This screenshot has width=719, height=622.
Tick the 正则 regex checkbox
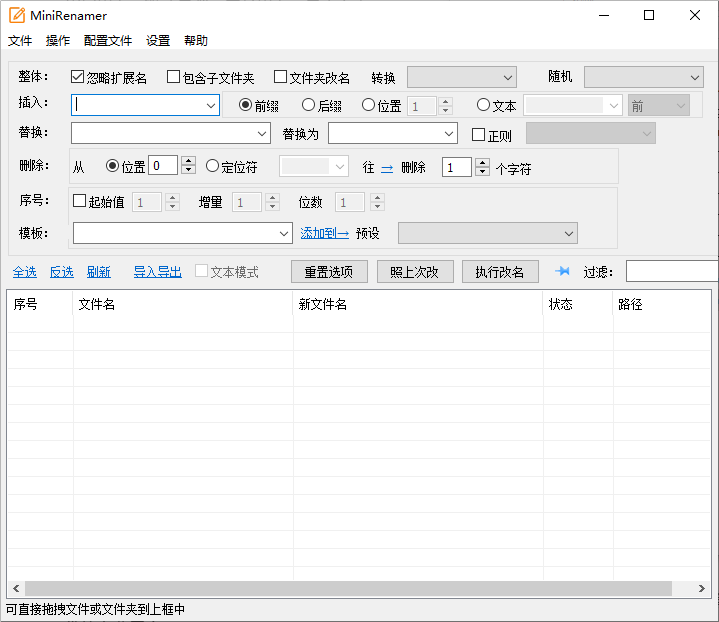[x=478, y=134]
